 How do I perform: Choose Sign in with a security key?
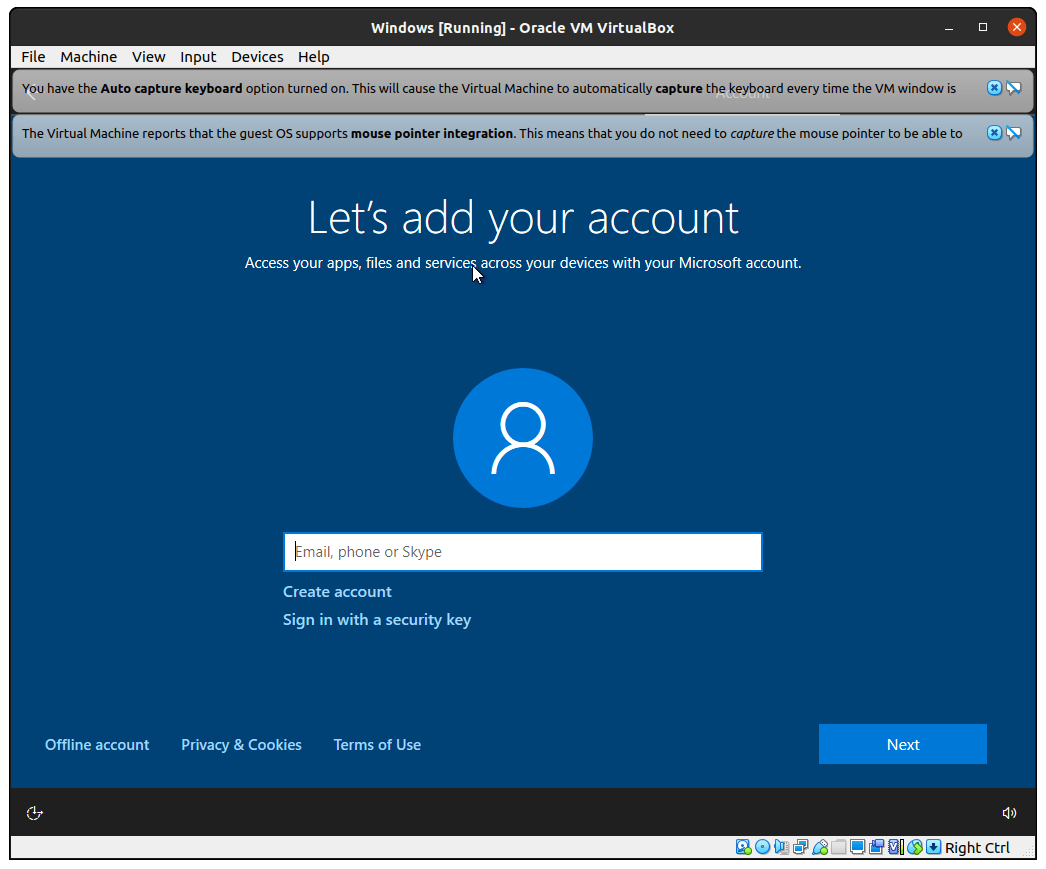[x=377, y=620]
